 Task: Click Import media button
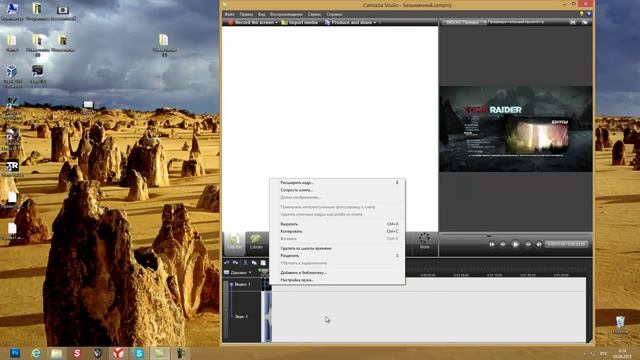click(x=300, y=22)
